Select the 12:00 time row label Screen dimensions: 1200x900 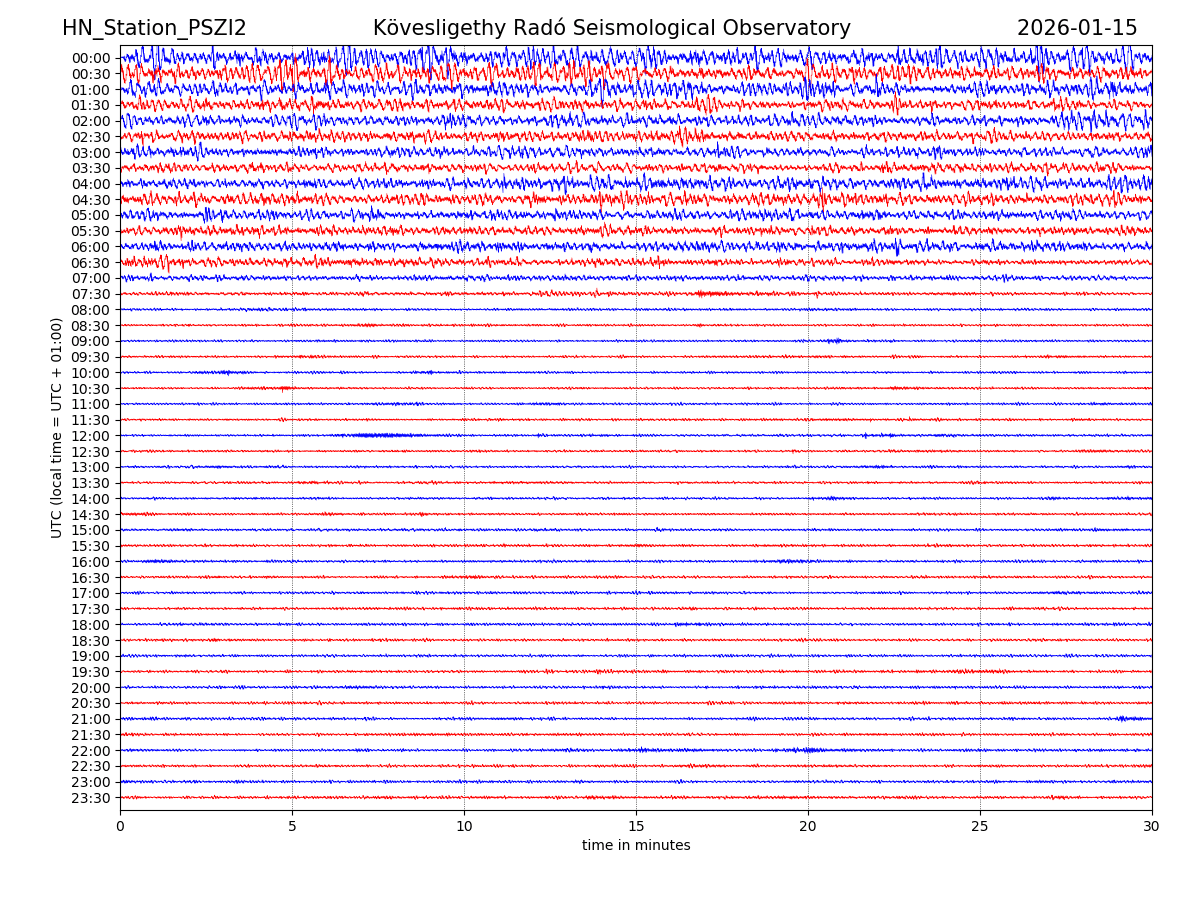pyautogui.click(x=90, y=436)
